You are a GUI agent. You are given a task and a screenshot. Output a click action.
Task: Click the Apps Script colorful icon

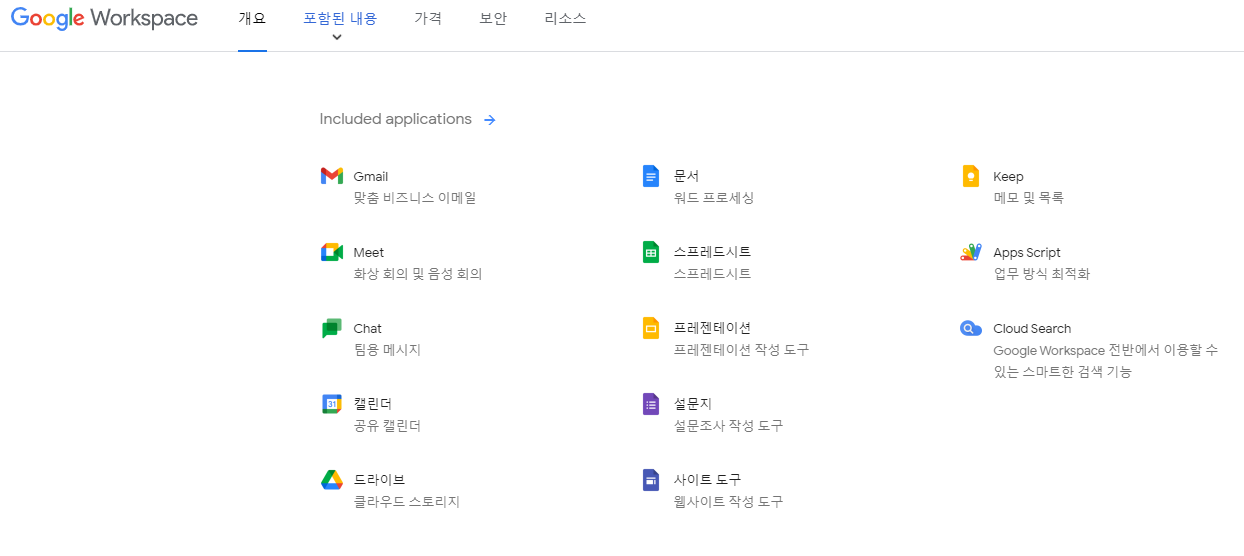point(970,252)
